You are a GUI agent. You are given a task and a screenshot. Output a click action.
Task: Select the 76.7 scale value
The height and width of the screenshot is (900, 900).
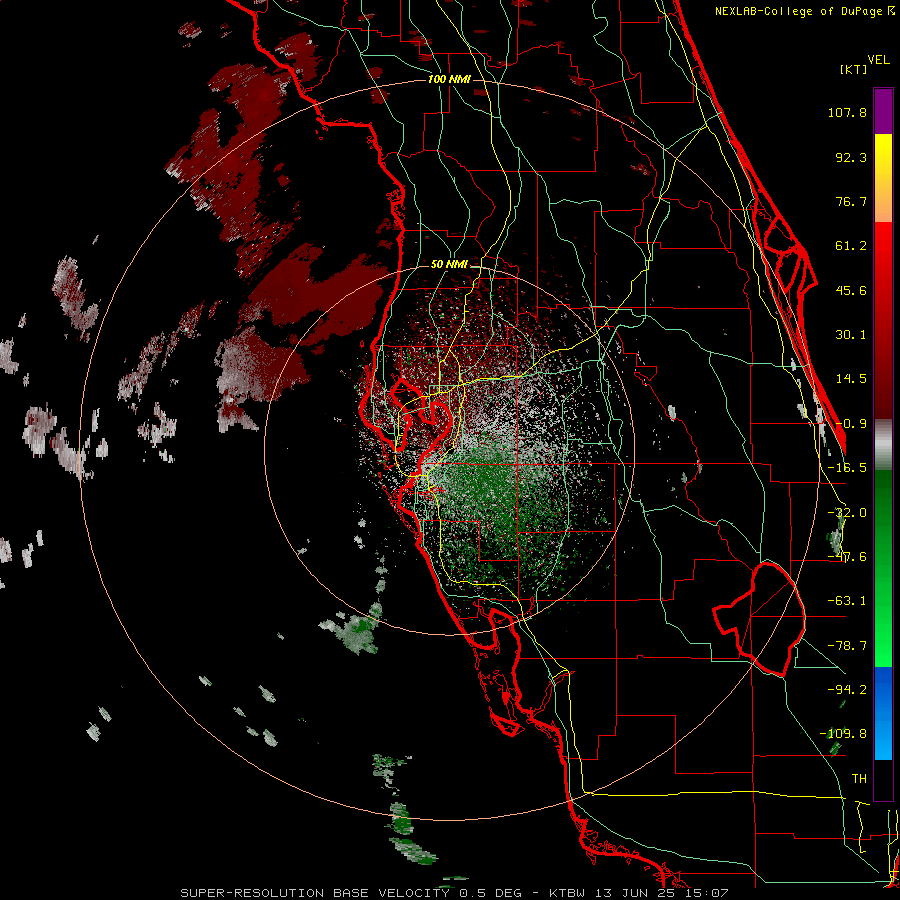(x=851, y=201)
